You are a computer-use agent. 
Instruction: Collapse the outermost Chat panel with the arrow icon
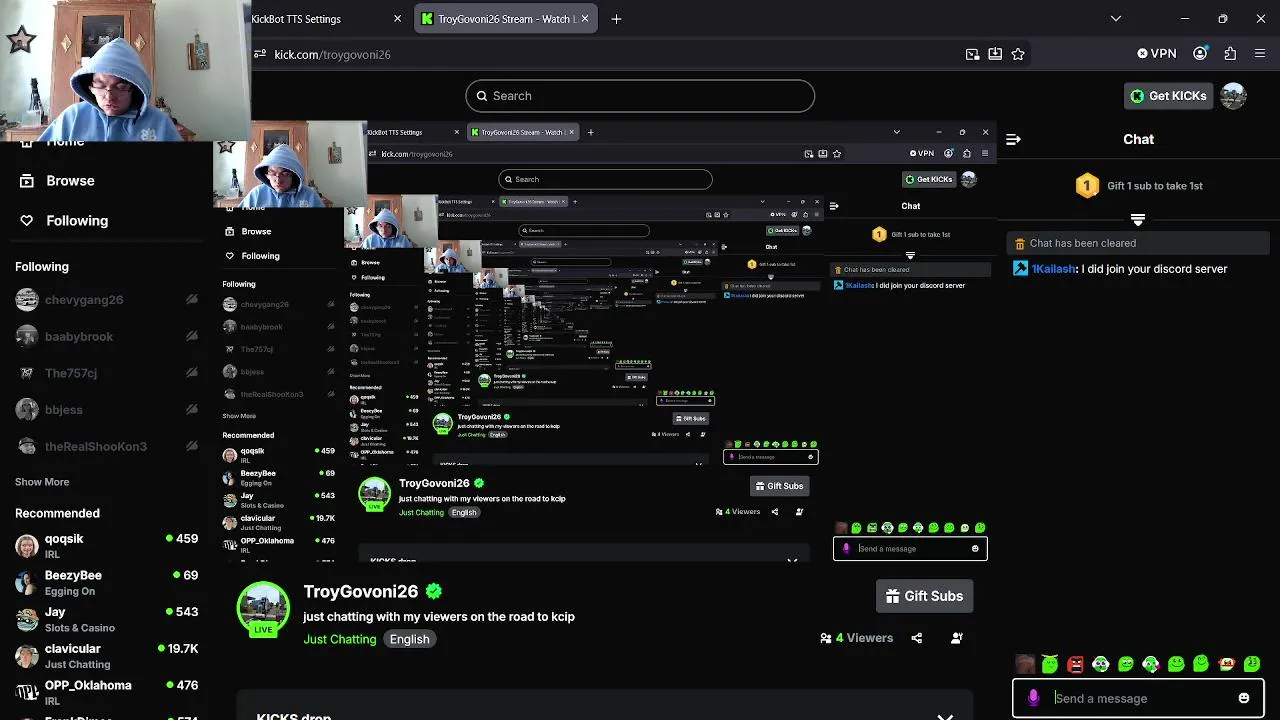click(1013, 140)
